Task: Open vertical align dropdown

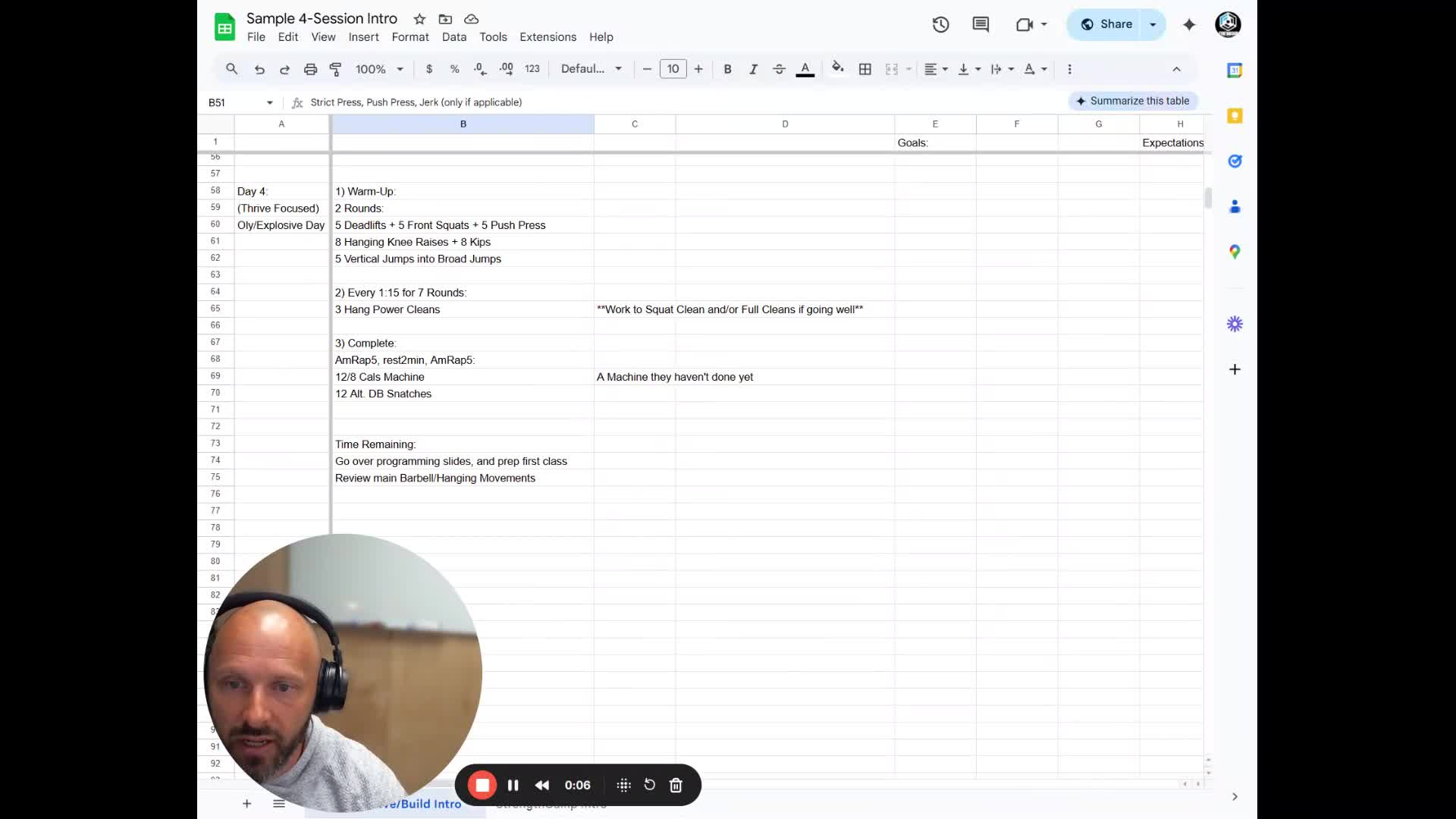Action: 969,69
